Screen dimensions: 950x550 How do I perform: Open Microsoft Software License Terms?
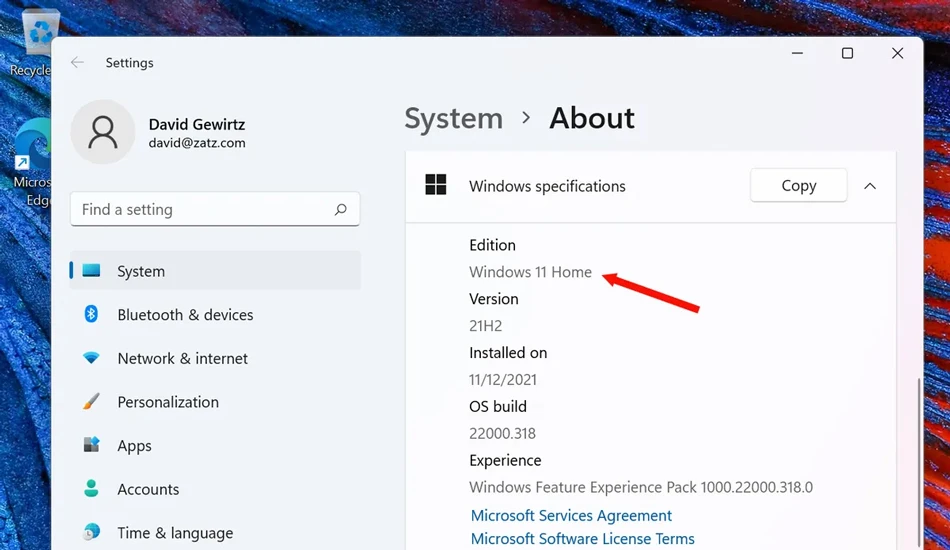[582, 538]
